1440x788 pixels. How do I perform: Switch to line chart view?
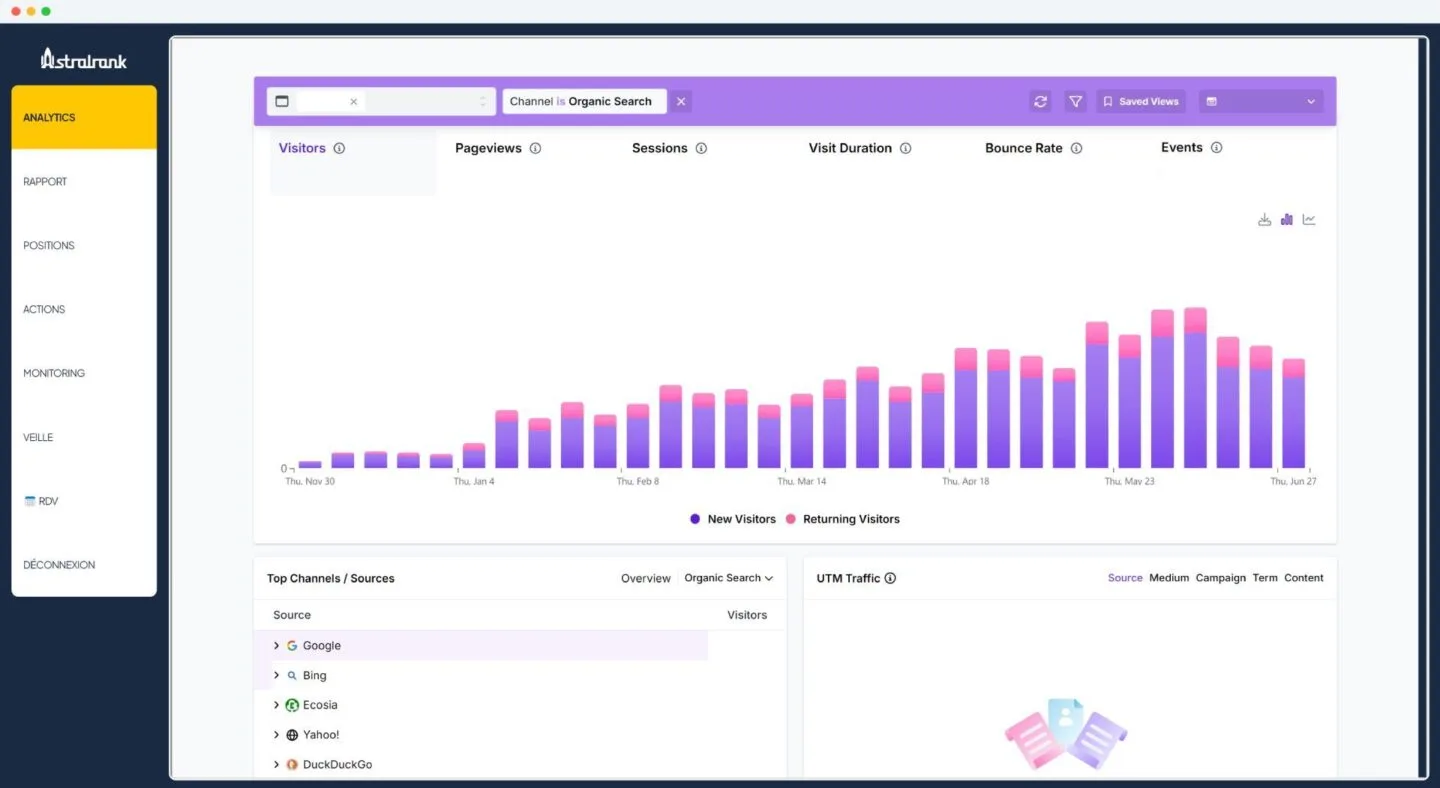[1309, 220]
